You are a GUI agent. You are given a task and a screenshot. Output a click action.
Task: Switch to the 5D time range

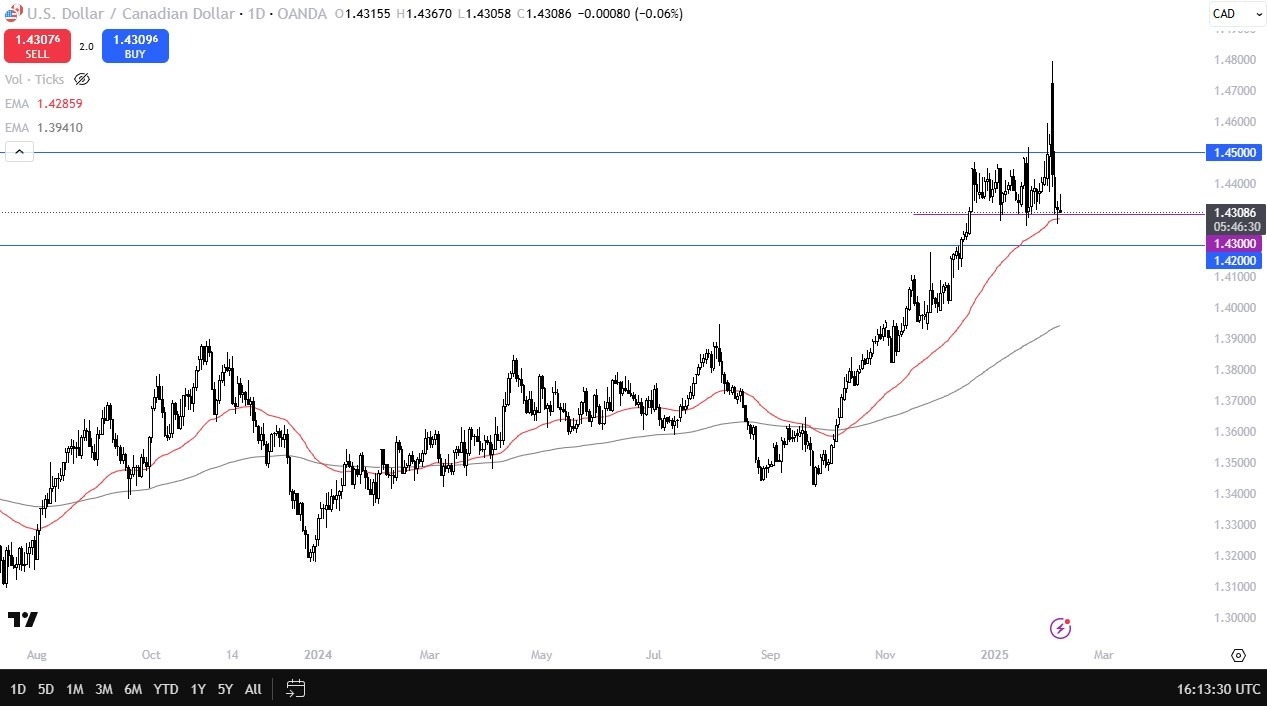click(45, 689)
